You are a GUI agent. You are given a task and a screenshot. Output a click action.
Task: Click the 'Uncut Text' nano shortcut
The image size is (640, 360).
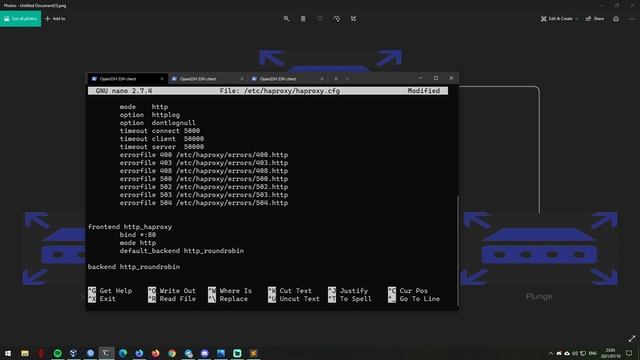[x=294, y=299]
